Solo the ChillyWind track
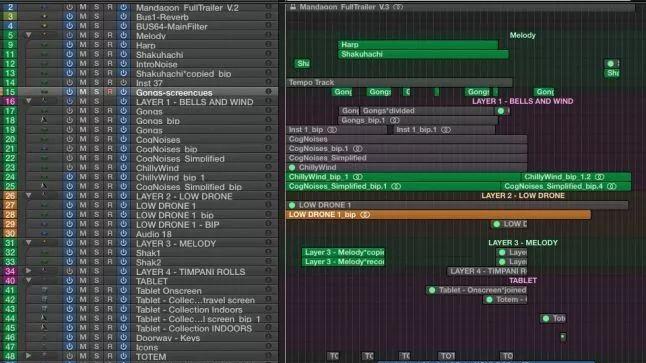The image size is (646, 363). click(96, 168)
